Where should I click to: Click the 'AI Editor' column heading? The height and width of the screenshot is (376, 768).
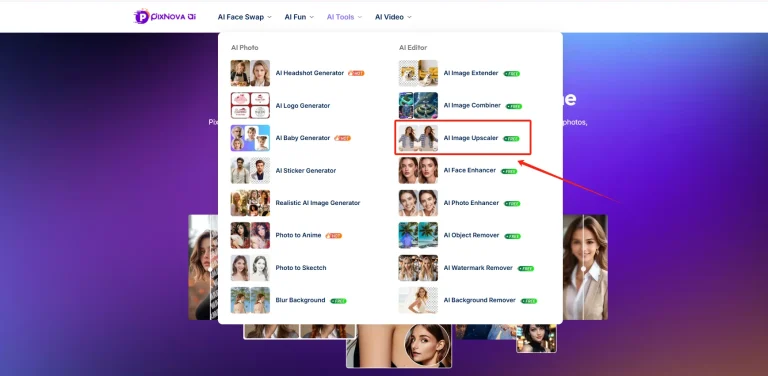click(413, 47)
